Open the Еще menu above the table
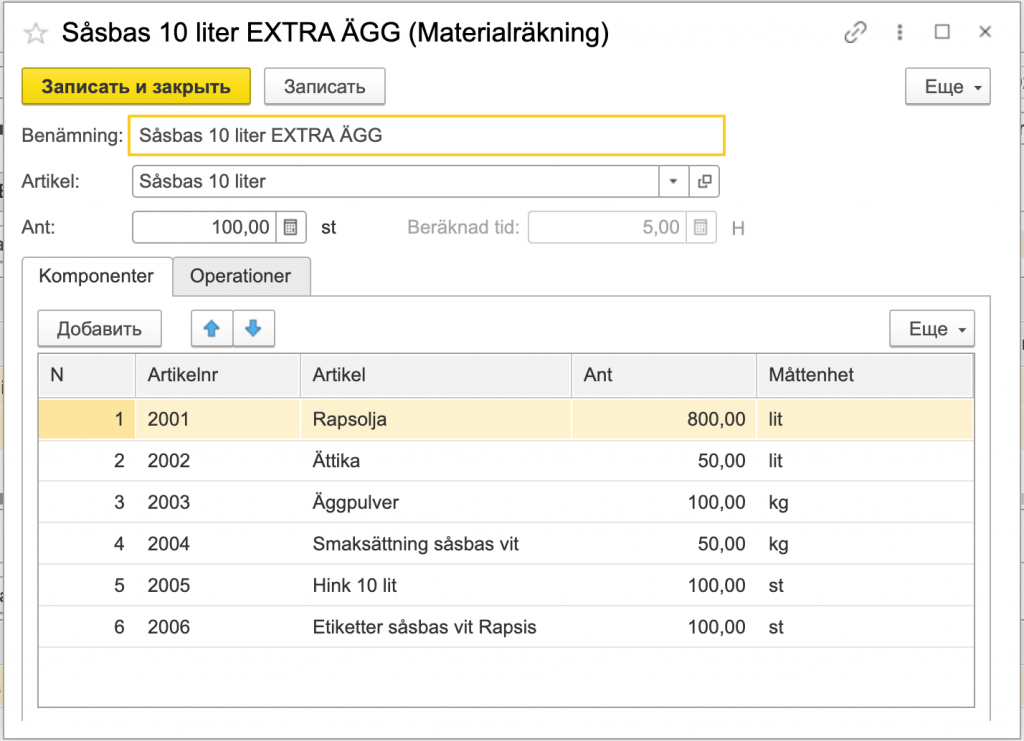 (931, 329)
